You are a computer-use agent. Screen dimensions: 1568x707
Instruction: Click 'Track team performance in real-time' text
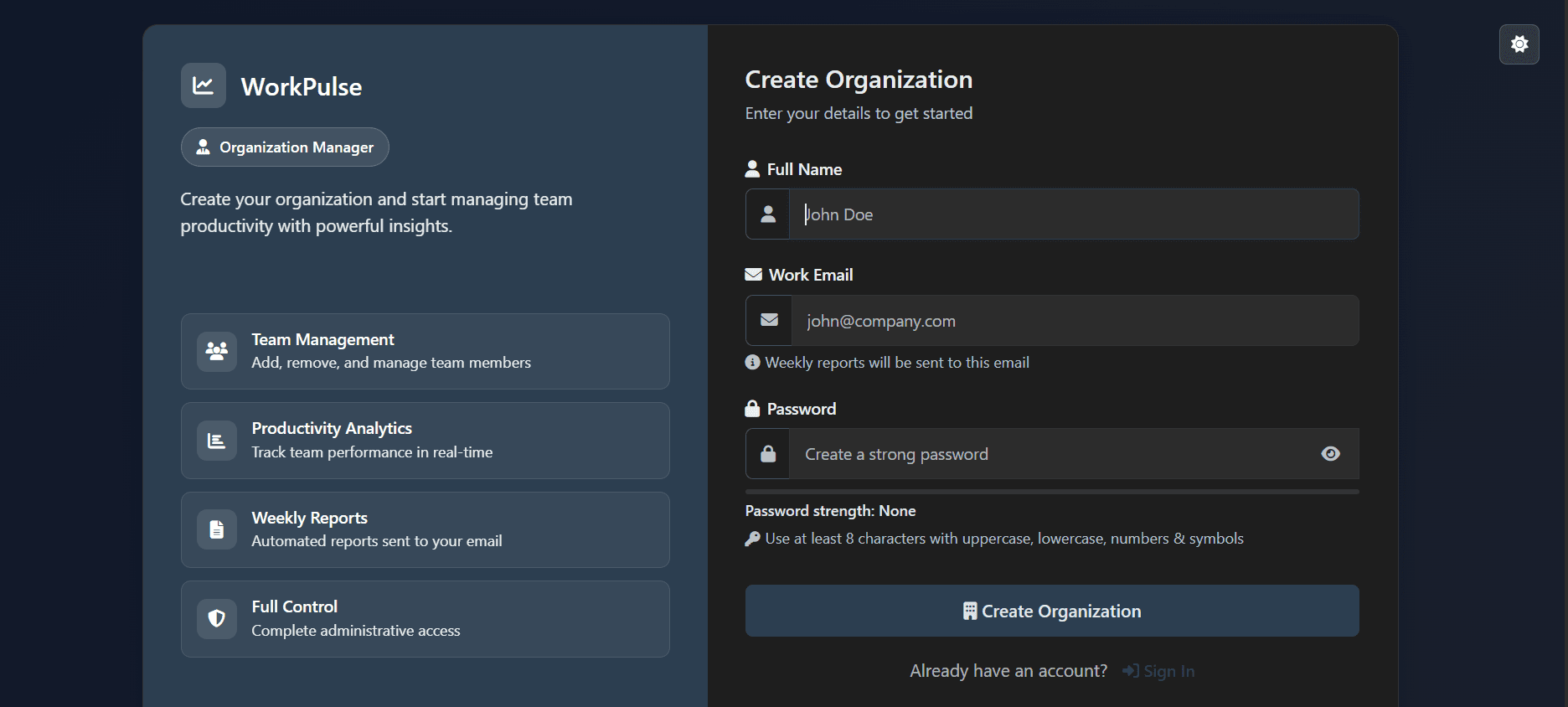tap(372, 452)
